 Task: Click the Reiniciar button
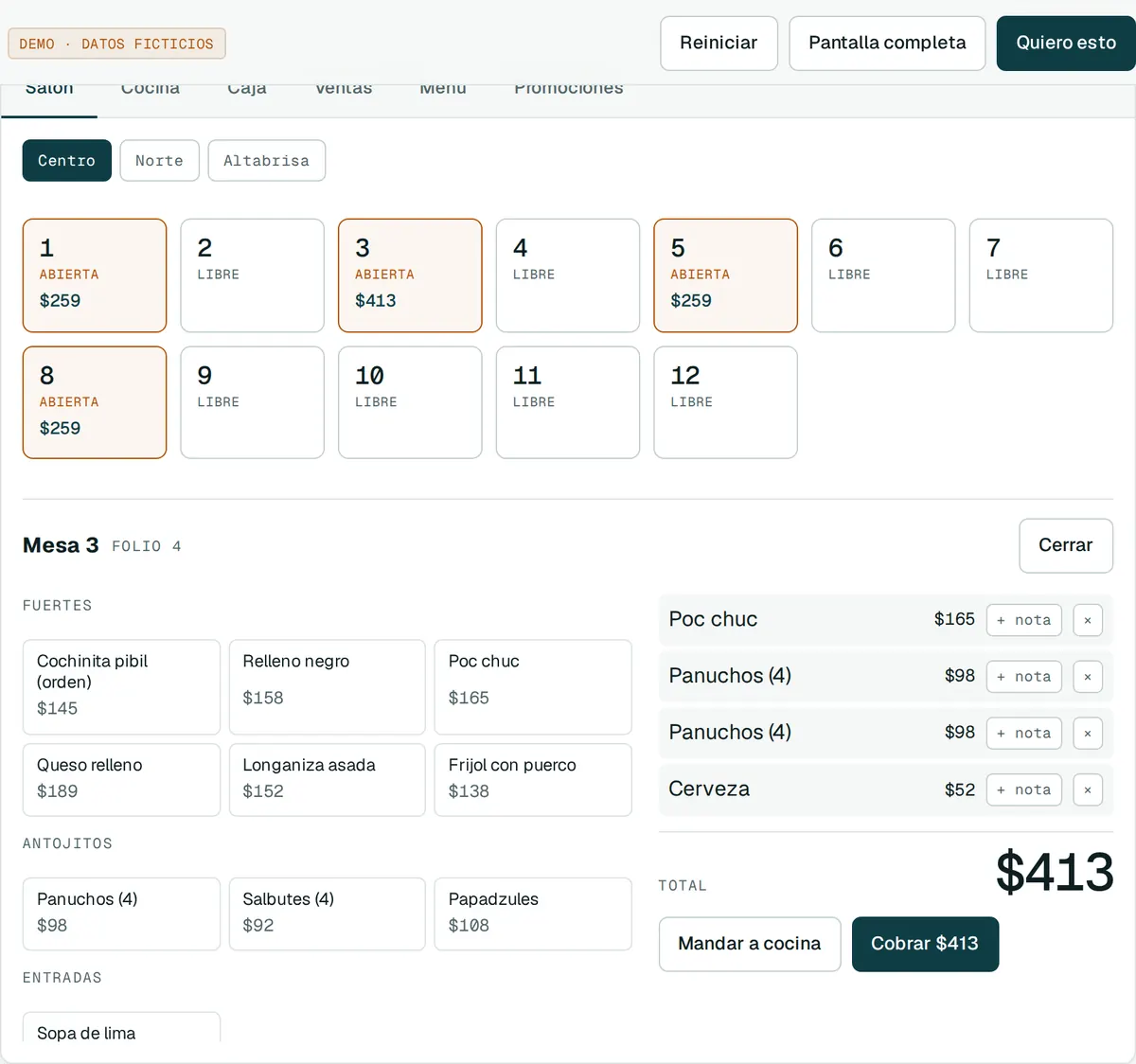[719, 43]
